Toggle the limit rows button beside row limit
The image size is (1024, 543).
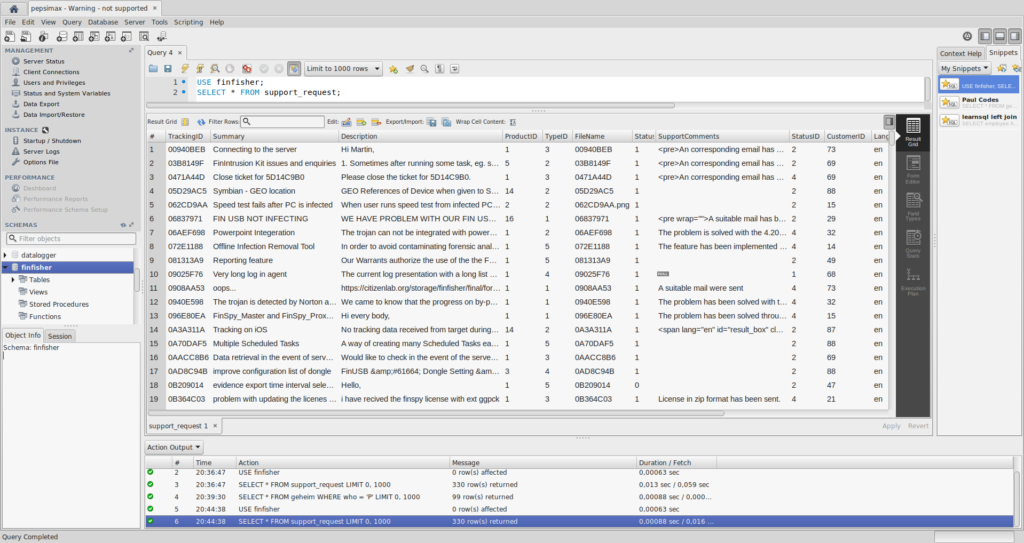294,69
